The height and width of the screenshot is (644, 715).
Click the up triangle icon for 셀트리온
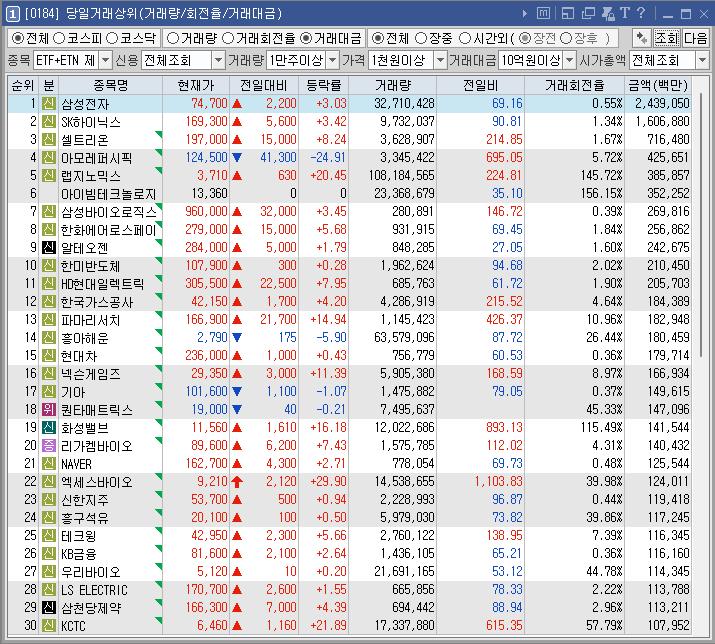tap(237, 140)
